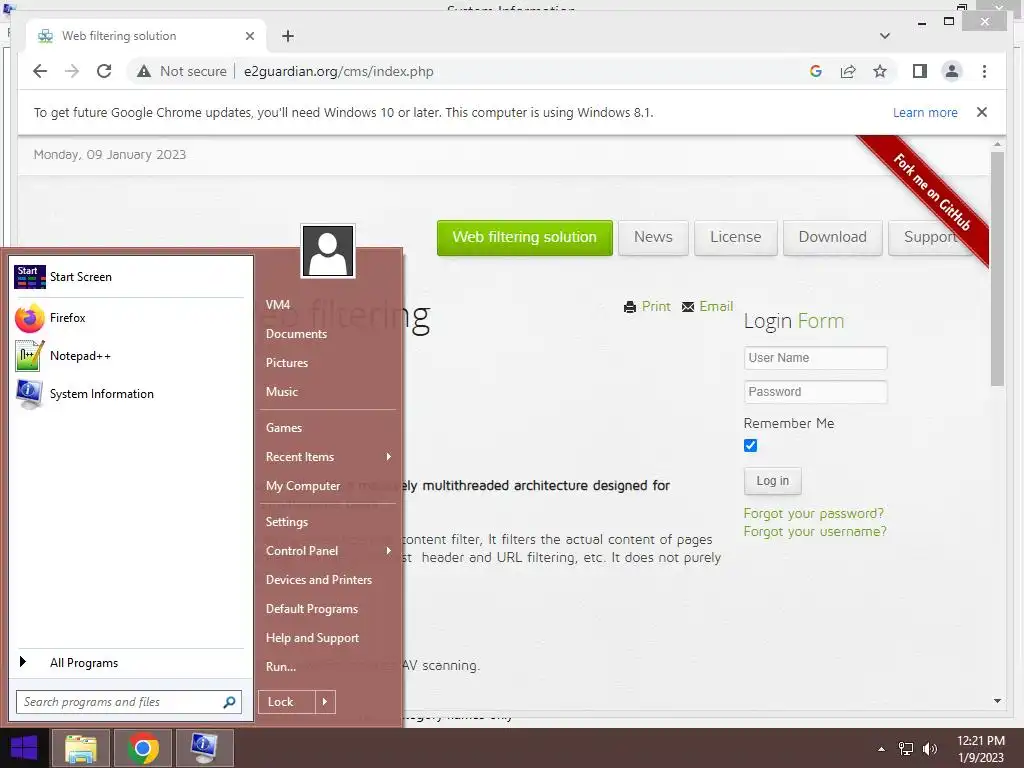This screenshot has width=1024, height=768.
Task: Click the Google icon in the address bar
Action: pyautogui.click(x=816, y=71)
